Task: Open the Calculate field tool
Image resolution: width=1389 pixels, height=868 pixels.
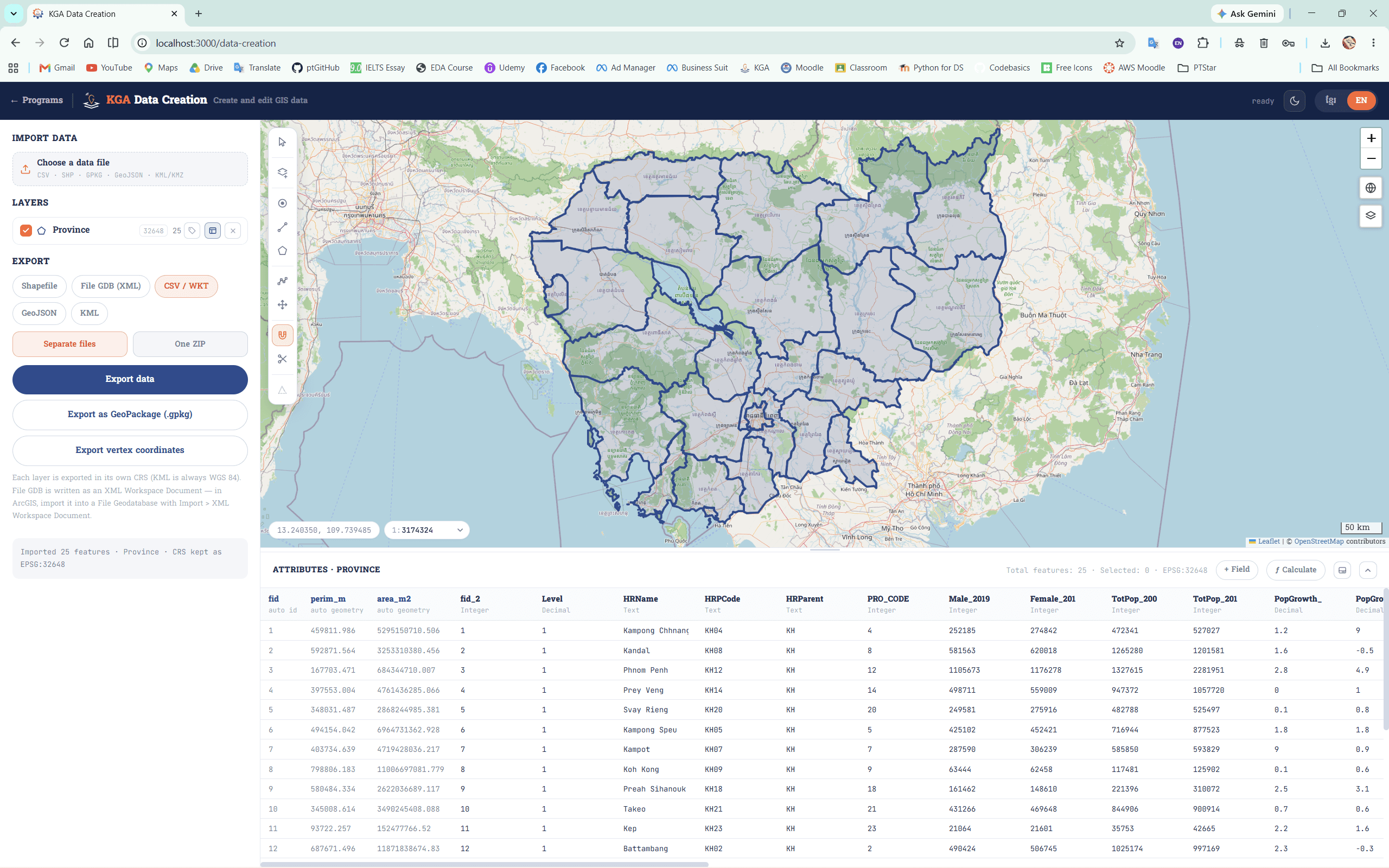Action: point(1296,570)
